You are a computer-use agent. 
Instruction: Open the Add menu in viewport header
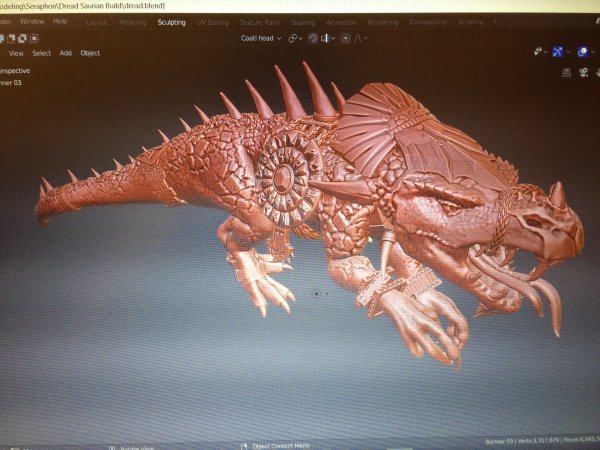tap(65, 53)
